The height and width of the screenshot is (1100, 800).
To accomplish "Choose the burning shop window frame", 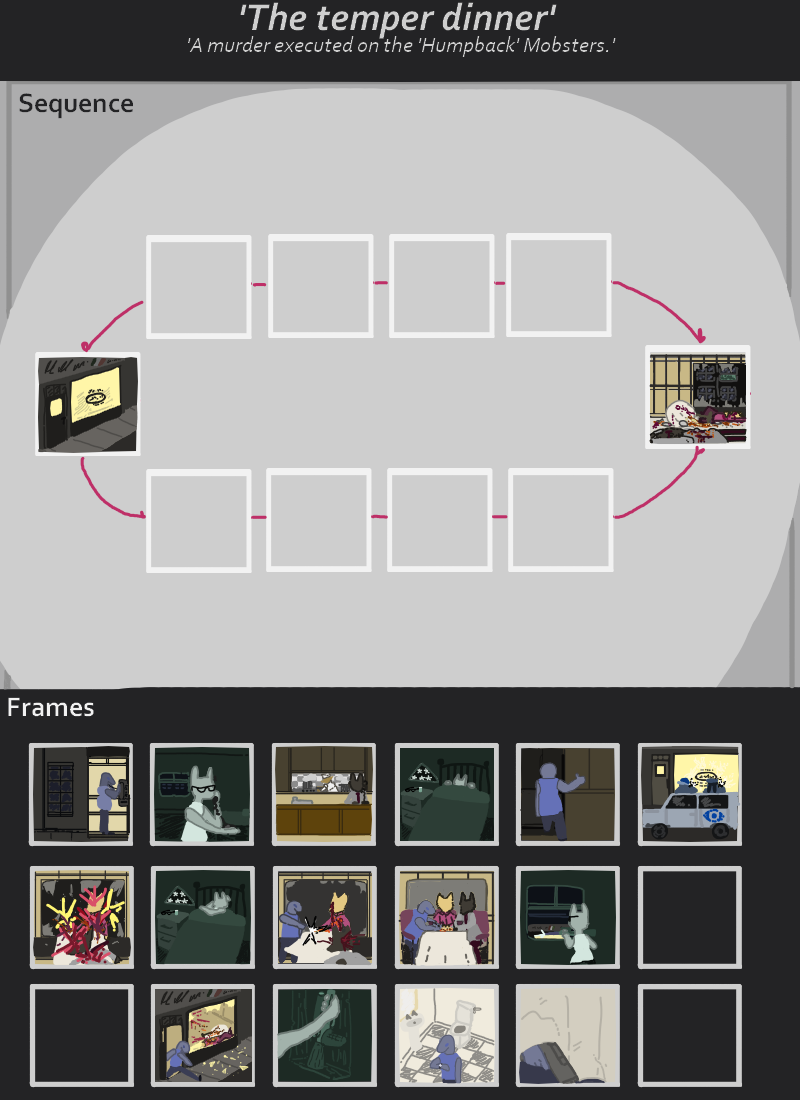I will click(x=203, y=1035).
